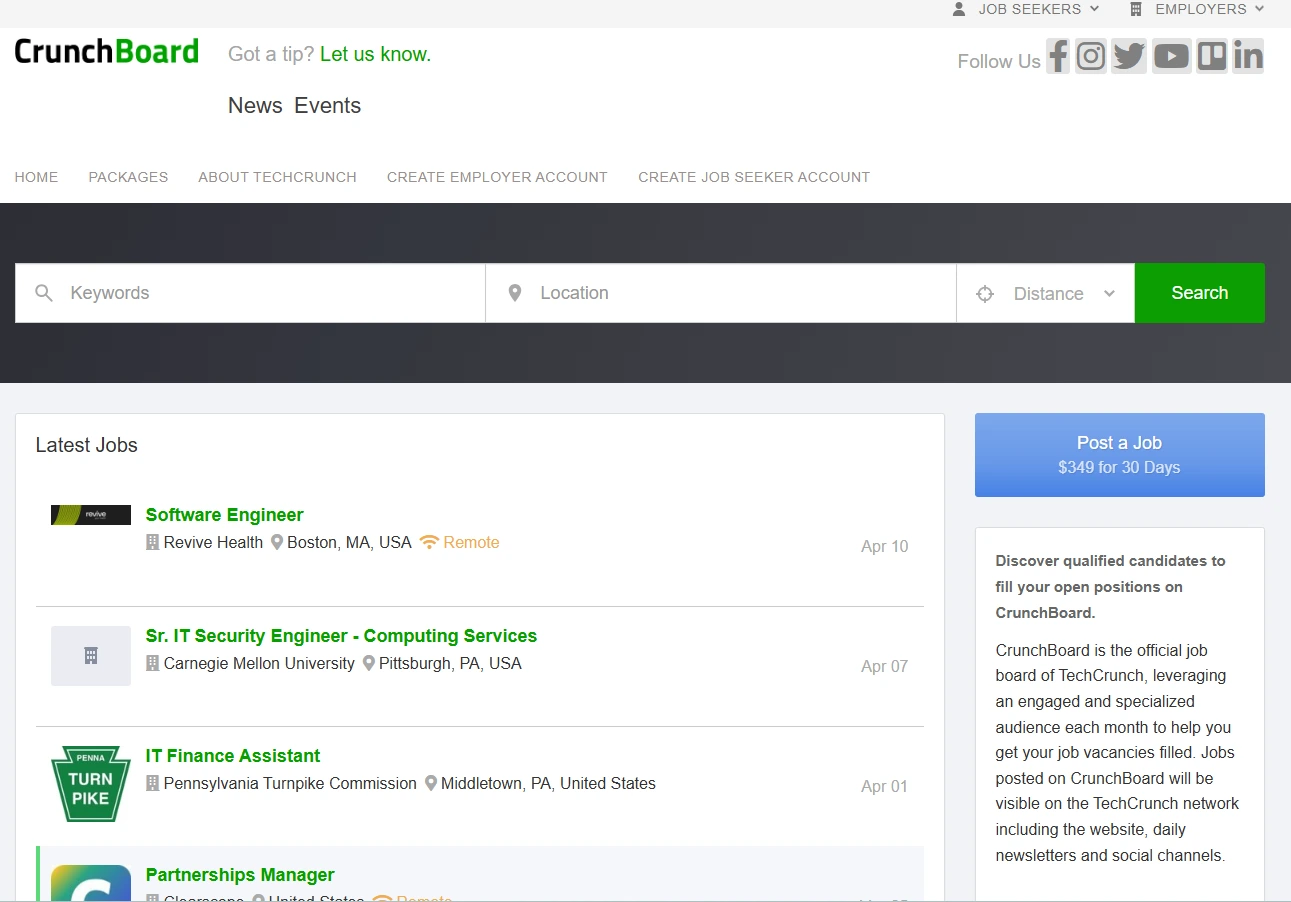Screen dimensions: 1291x902
Task: Select Create Employer Account menu item
Action: tap(497, 177)
